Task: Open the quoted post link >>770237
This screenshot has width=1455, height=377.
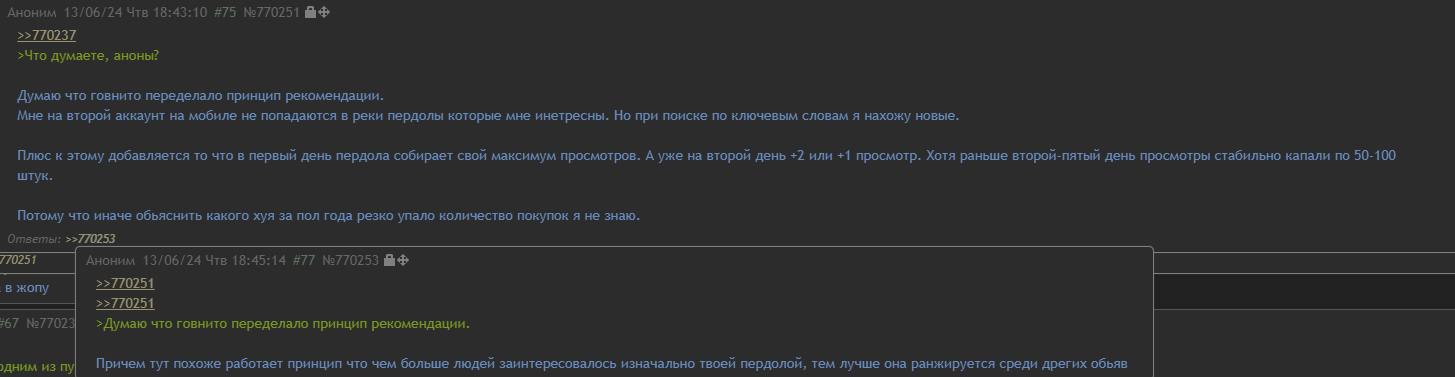Action: (47, 35)
